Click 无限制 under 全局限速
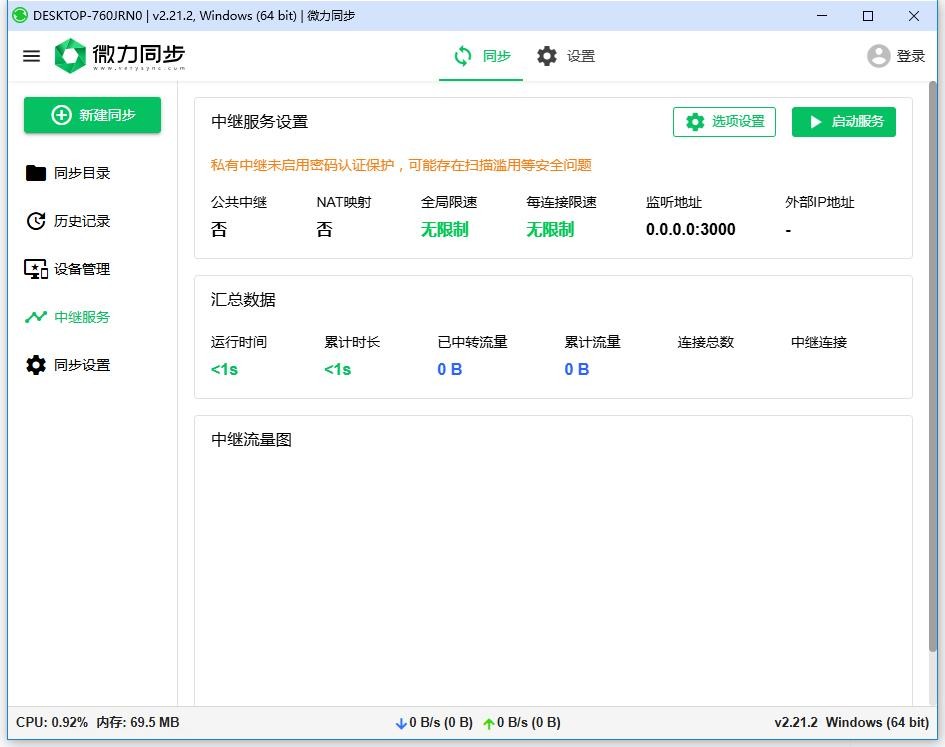Image resolution: width=945 pixels, height=747 pixels. click(x=444, y=229)
